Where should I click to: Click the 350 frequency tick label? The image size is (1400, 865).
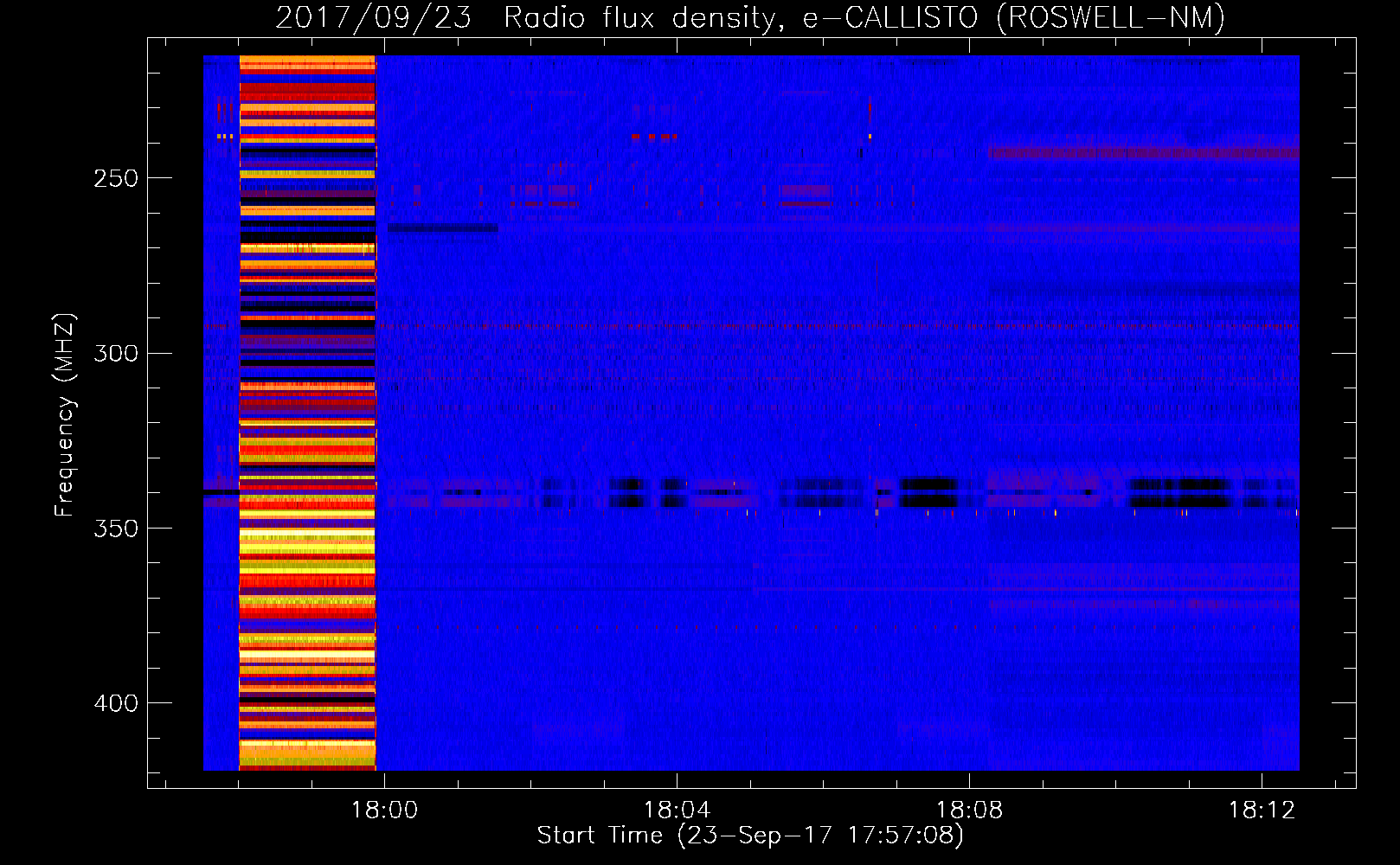click(x=116, y=529)
